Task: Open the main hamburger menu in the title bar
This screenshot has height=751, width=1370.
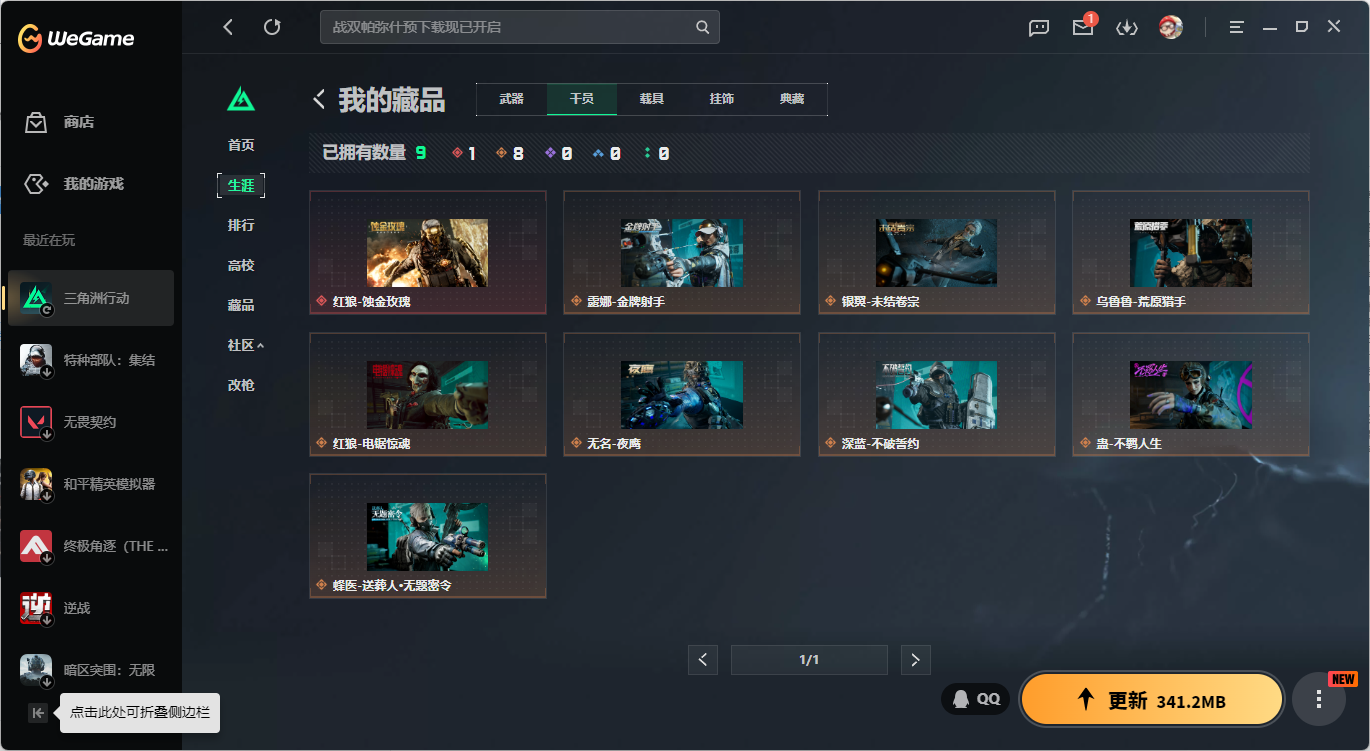Action: [x=1237, y=27]
